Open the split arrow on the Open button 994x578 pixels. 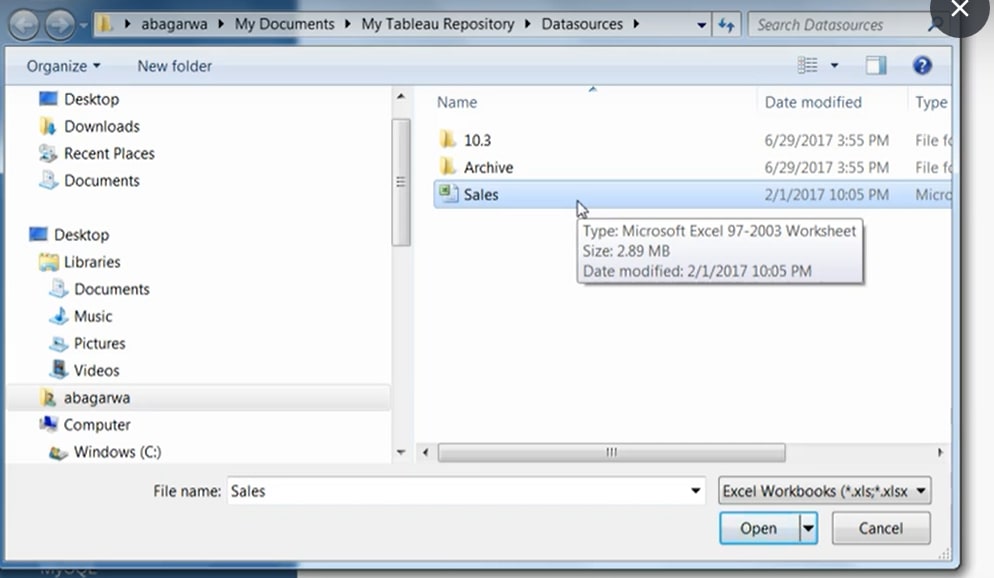(x=808, y=528)
